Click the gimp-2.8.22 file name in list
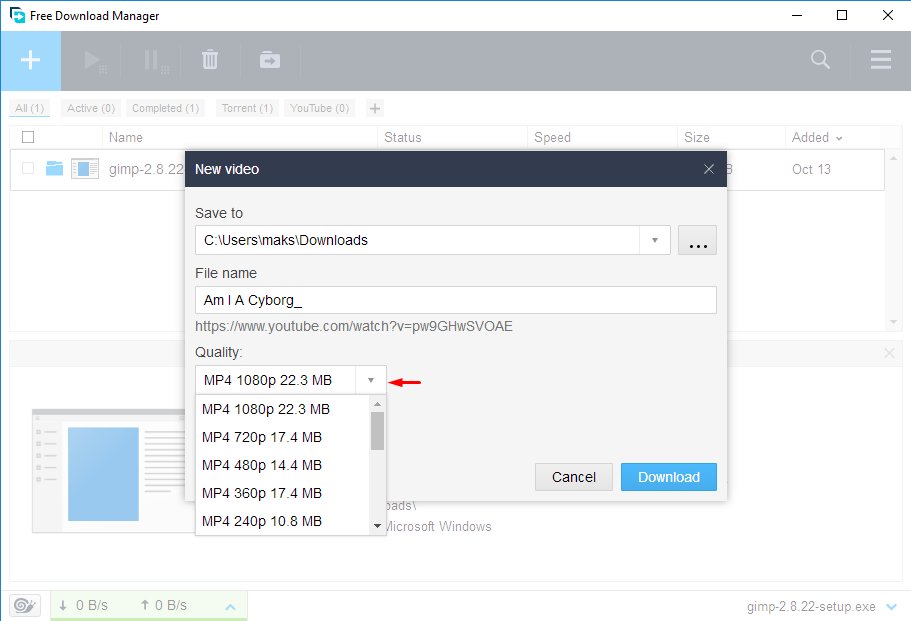Image resolution: width=911 pixels, height=621 pixels. click(146, 169)
